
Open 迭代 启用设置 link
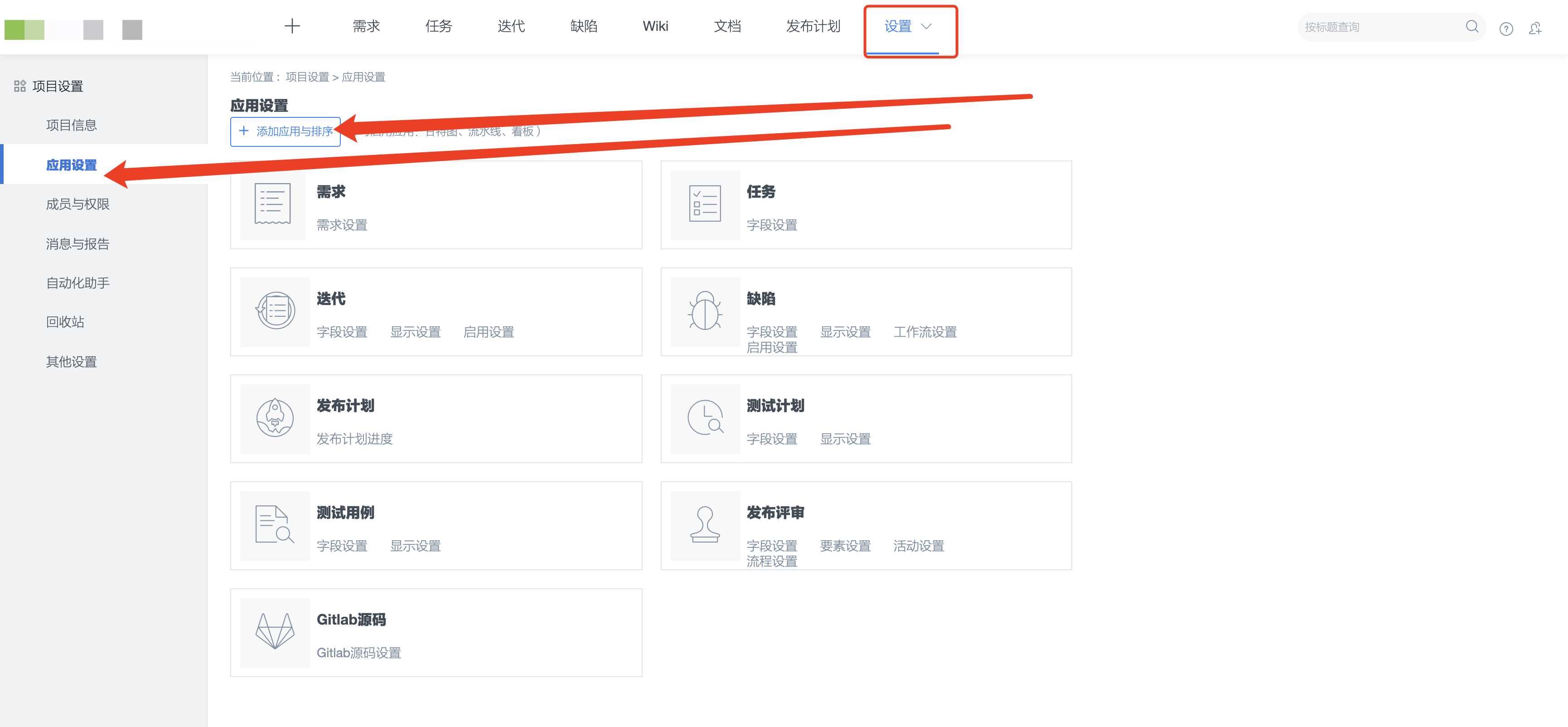489,332
